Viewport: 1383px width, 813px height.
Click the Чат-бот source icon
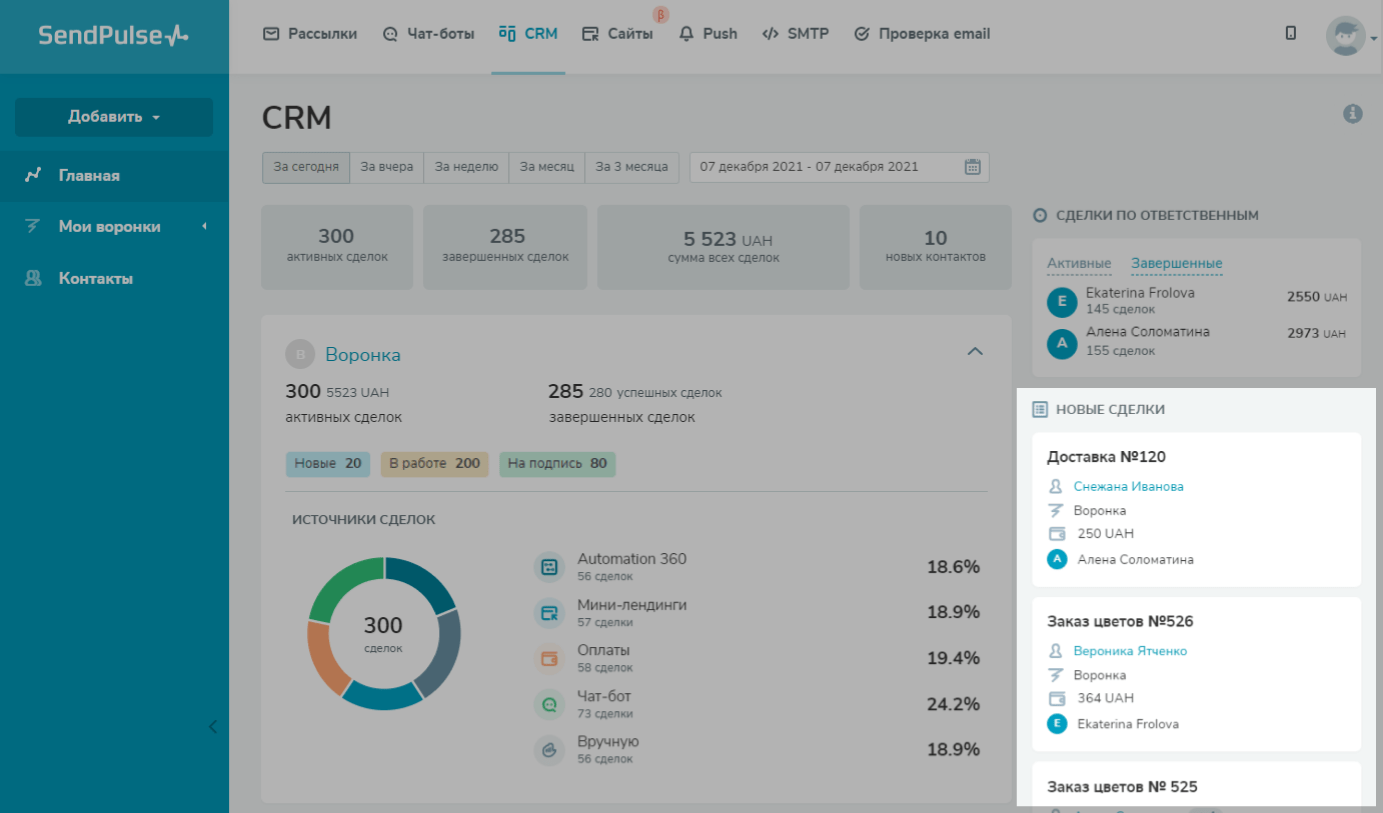coord(548,705)
